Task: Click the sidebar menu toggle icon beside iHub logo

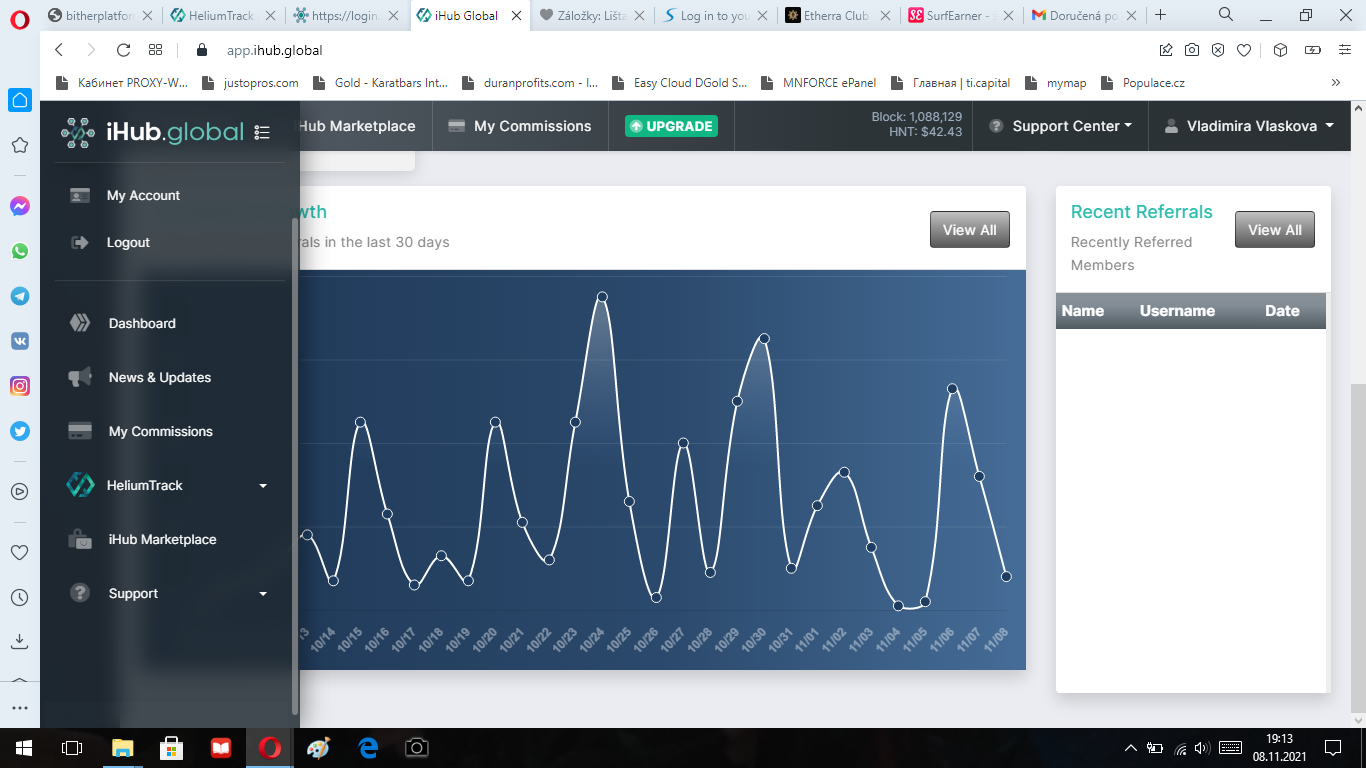Action: pyautogui.click(x=262, y=132)
